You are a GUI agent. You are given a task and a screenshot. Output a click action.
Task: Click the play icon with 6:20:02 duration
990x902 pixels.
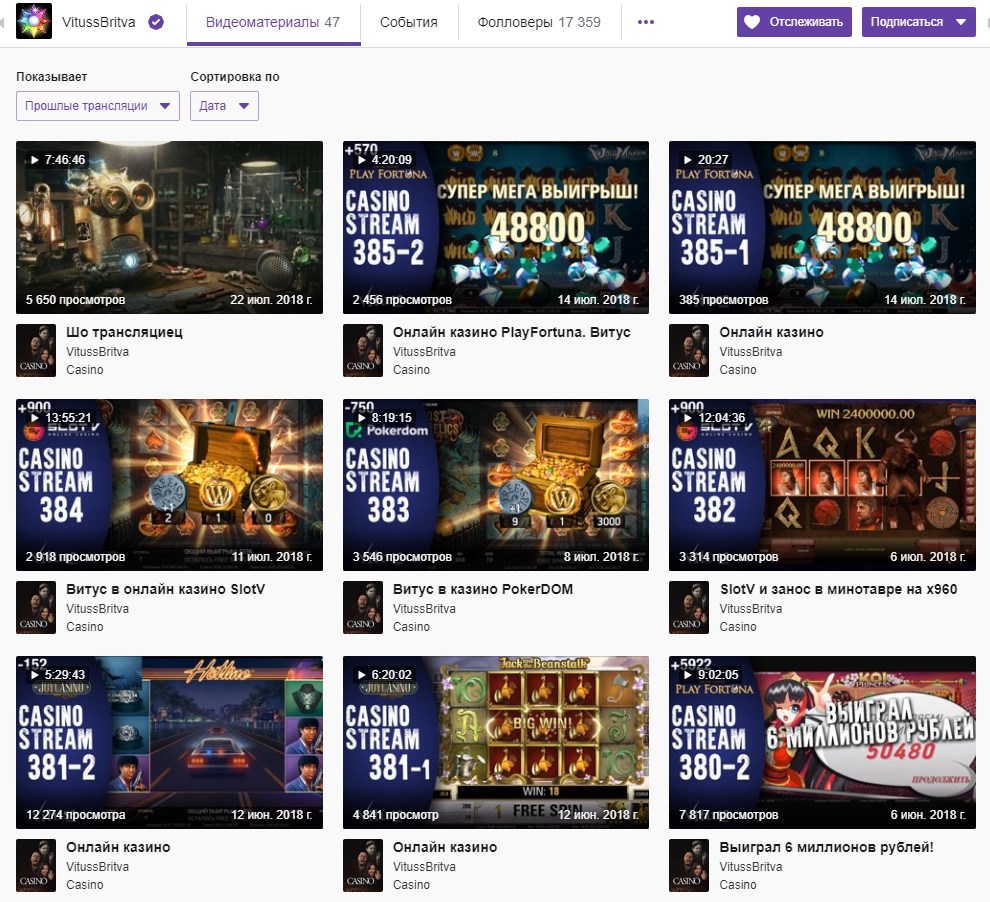click(x=362, y=674)
